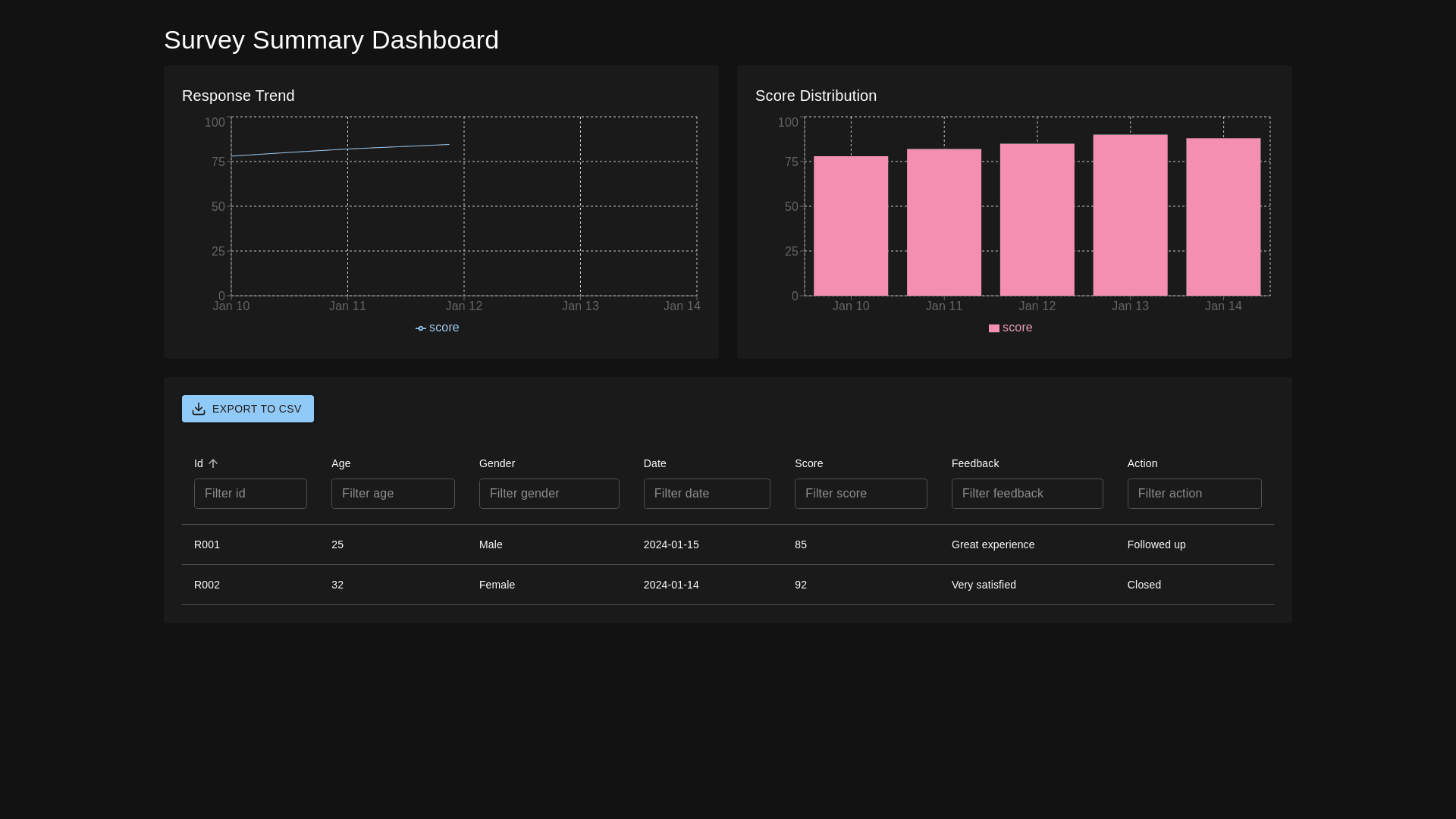The height and width of the screenshot is (819, 1456).
Task: Click the Jan 10 bar in the bar chart
Action: pos(851,226)
